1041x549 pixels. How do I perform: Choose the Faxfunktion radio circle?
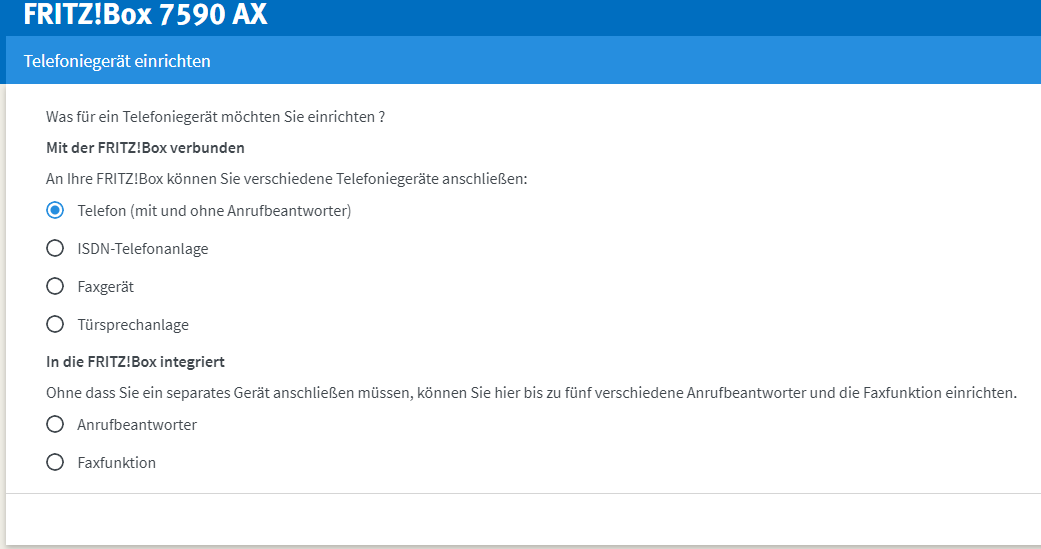[x=55, y=462]
